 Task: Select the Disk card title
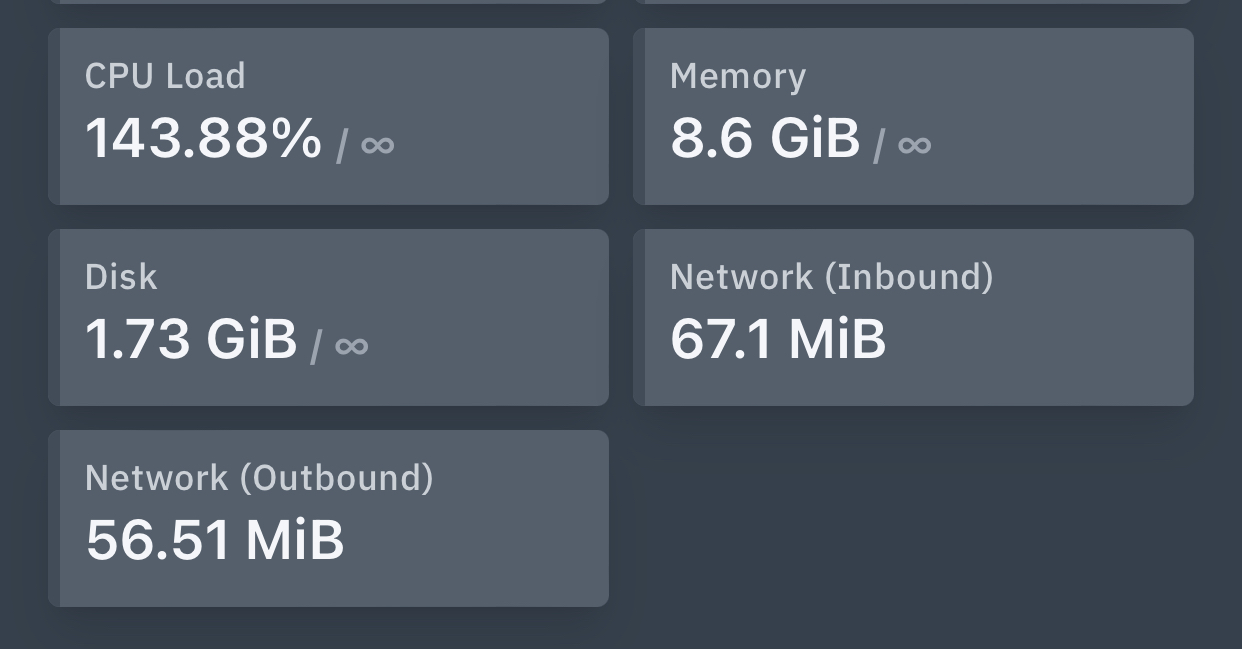tap(121, 277)
